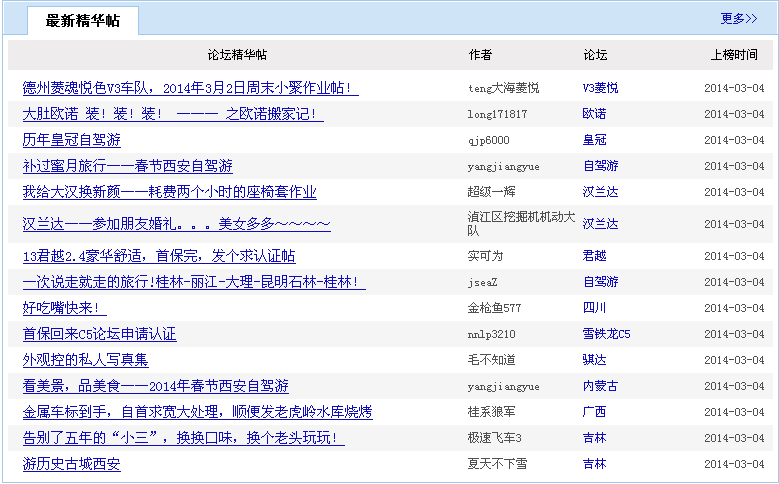Click the 上榜时间 column header
Image resolution: width=779 pixels, height=484 pixels.
point(734,55)
